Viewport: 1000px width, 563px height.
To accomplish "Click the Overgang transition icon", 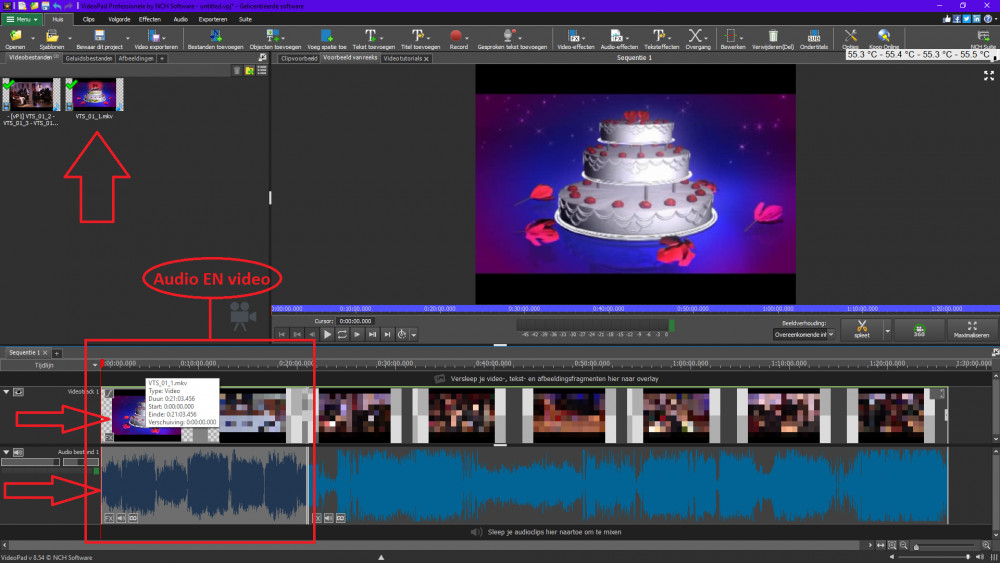I will coord(698,39).
